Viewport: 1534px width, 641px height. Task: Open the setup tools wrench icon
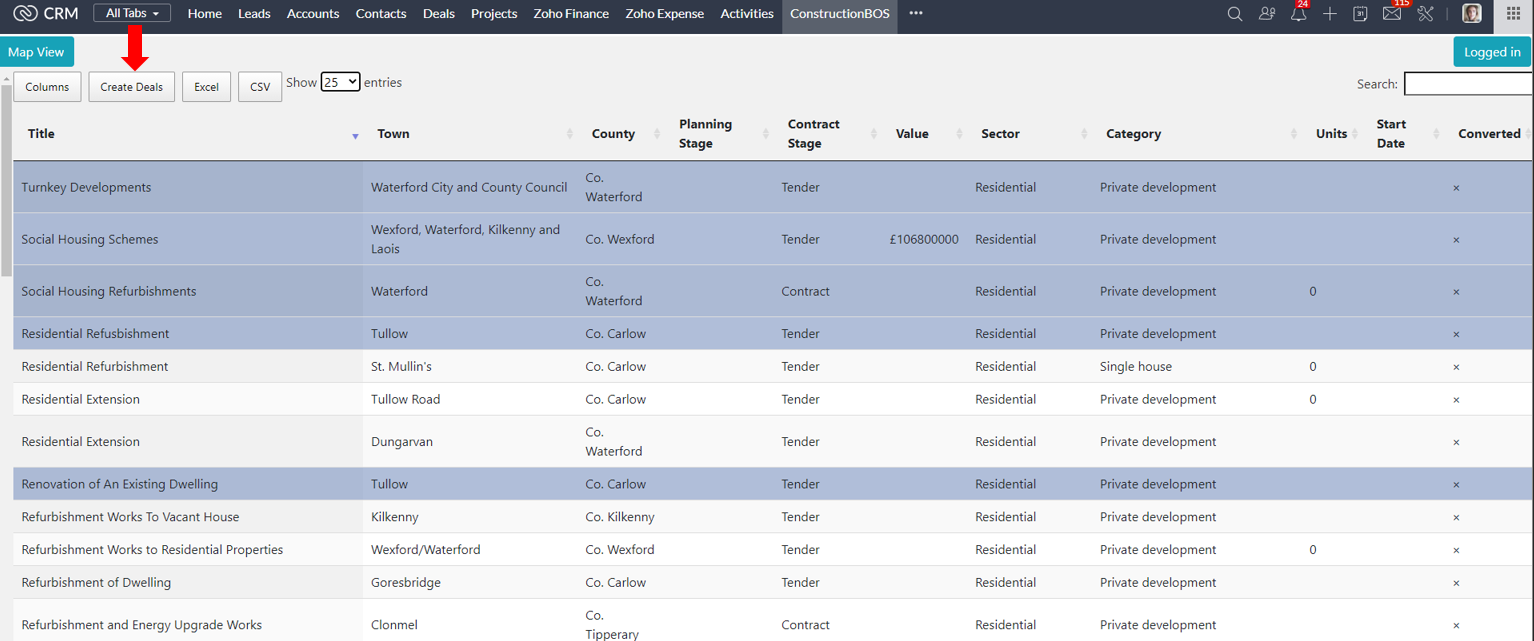click(x=1426, y=14)
